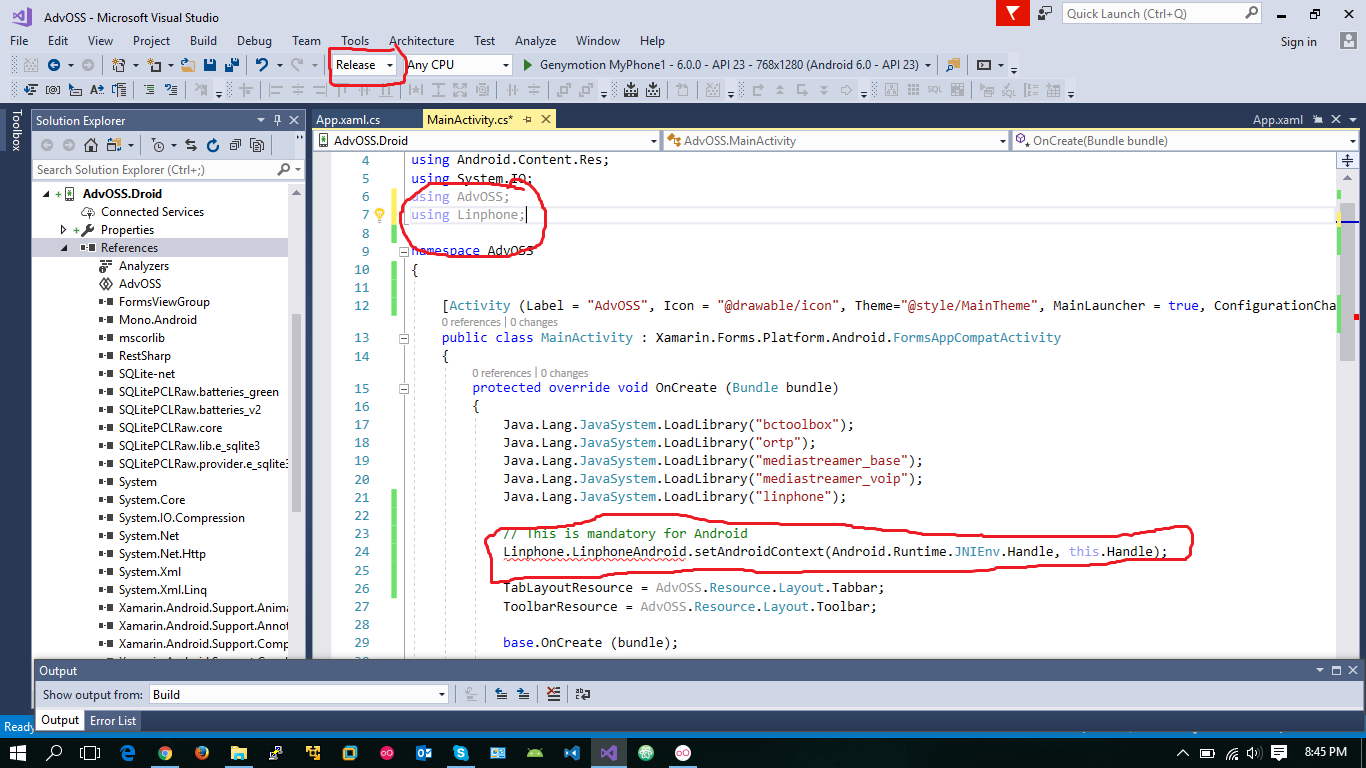This screenshot has height=768, width=1366.
Task: Open Firefox from the taskbar
Action: [201, 752]
